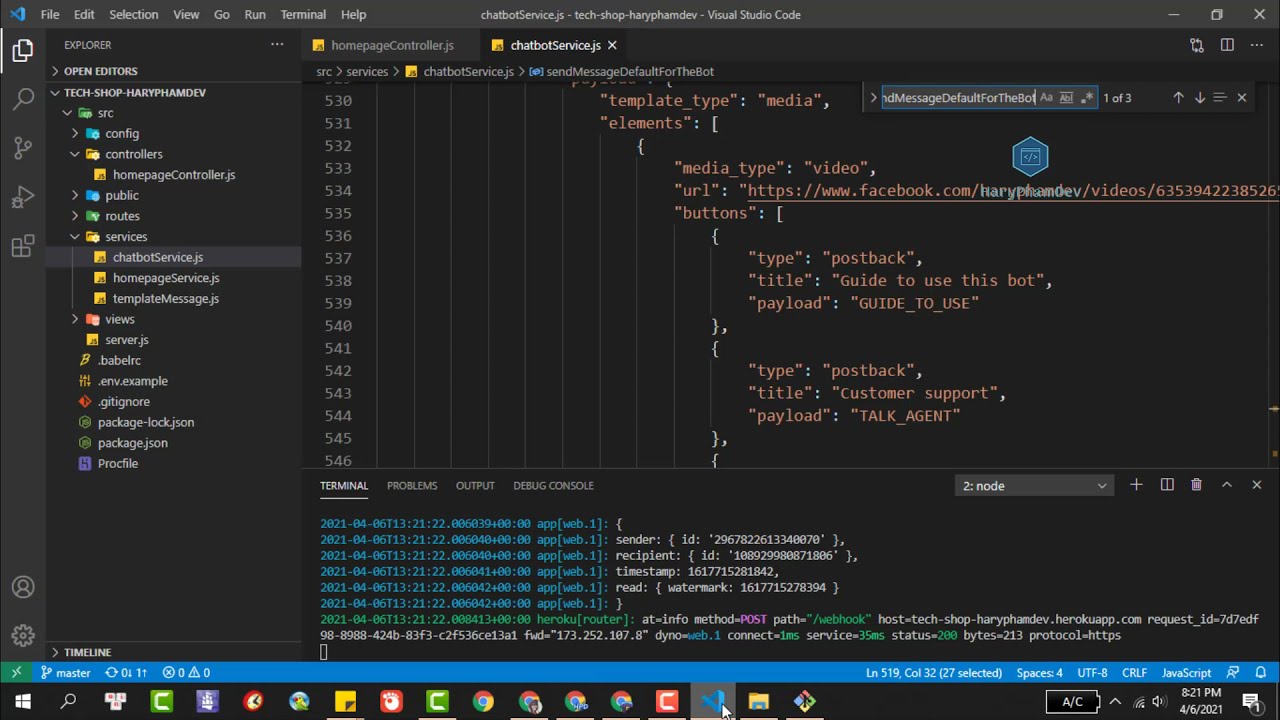Create a new terminal with plus icon
Image resolution: width=1280 pixels, height=720 pixels.
coord(1136,485)
